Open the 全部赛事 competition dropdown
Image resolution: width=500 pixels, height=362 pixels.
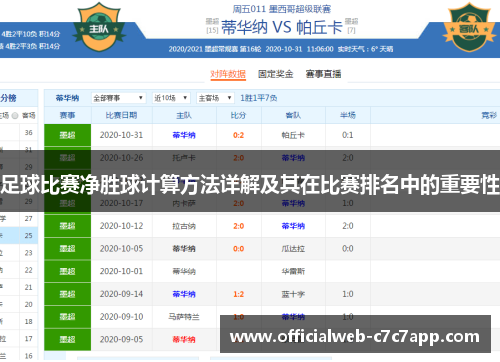pyautogui.click(x=118, y=98)
